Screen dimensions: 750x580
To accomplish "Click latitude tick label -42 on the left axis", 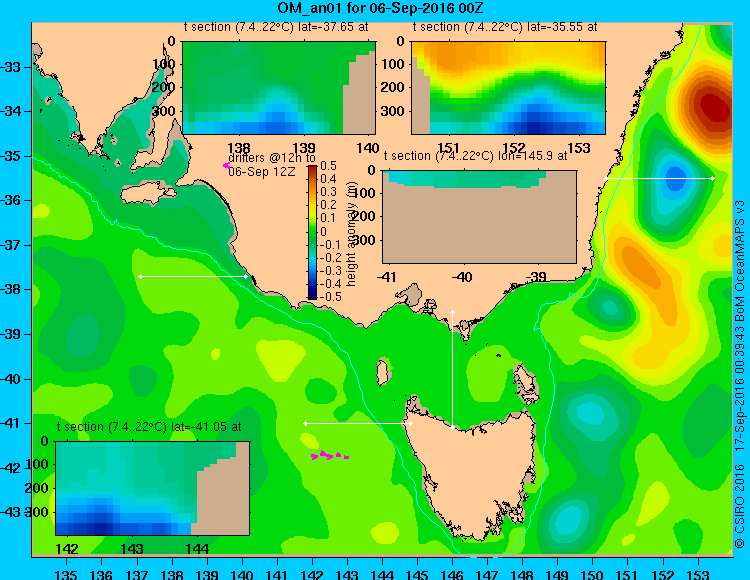I will [x=11, y=468].
